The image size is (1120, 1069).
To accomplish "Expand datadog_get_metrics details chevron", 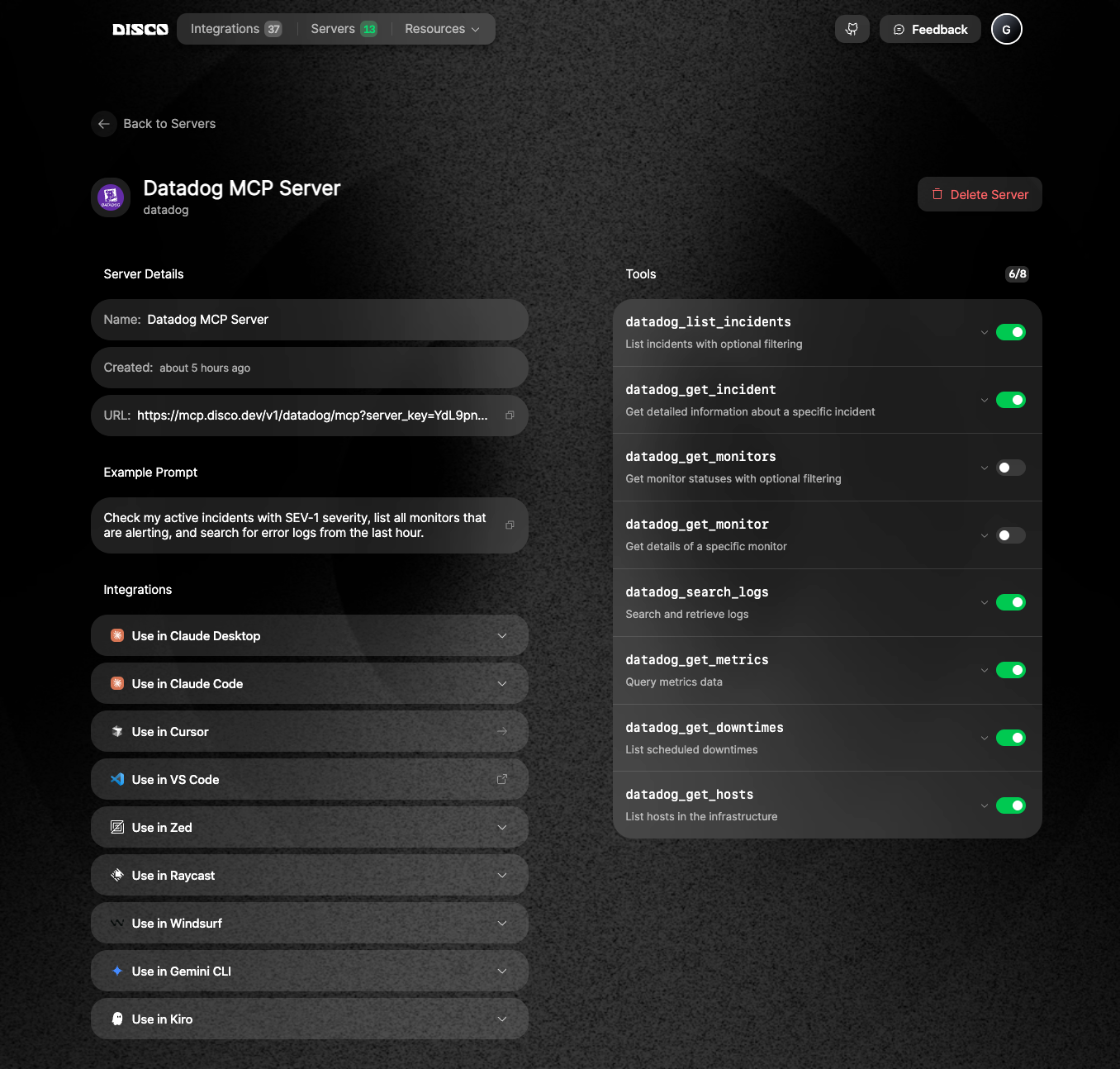I will tap(985, 670).
